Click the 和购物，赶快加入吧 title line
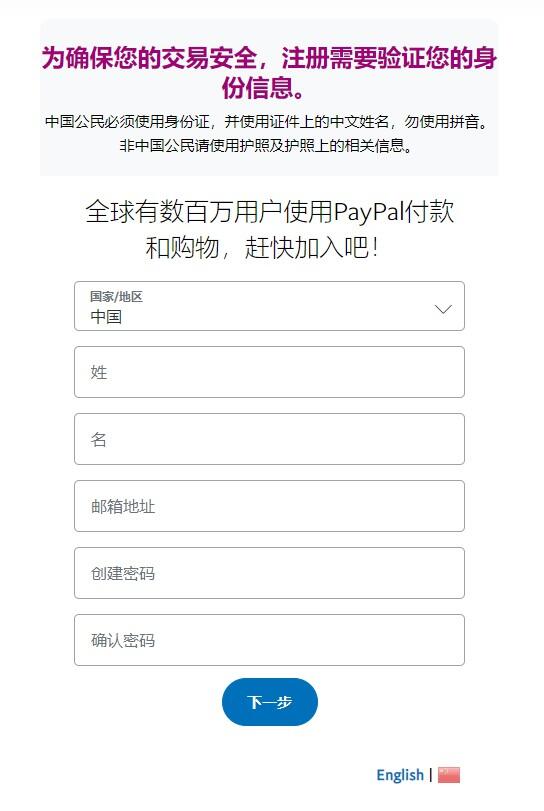Screen dimensions: 544x811 tap(262, 247)
